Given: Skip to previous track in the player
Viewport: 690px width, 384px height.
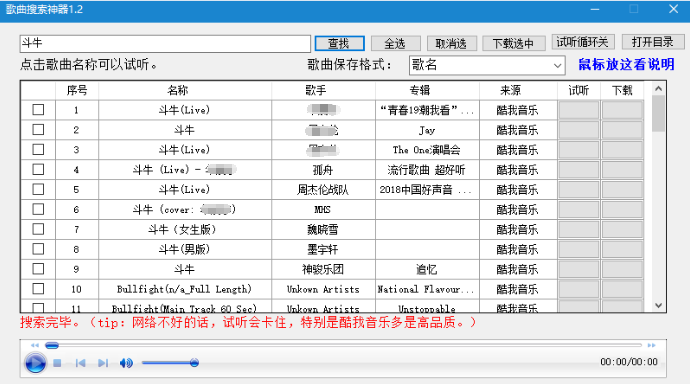Looking at the screenshot, I should tap(80, 363).
